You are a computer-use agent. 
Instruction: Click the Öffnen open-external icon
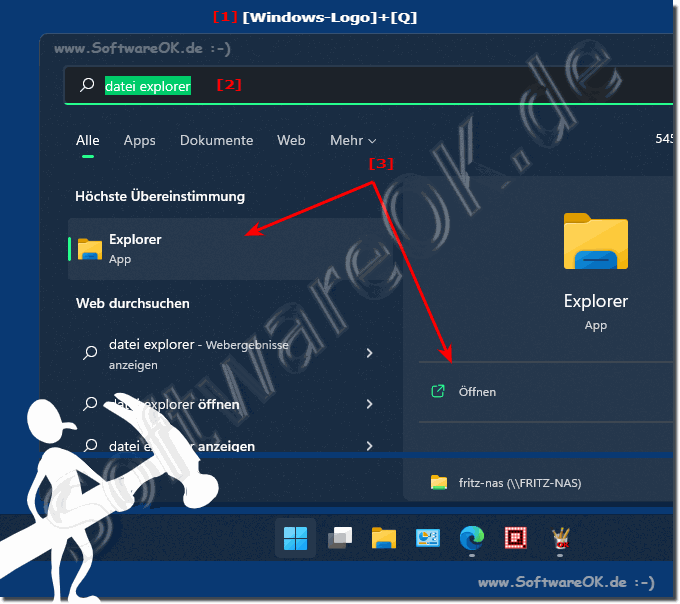click(x=438, y=391)
